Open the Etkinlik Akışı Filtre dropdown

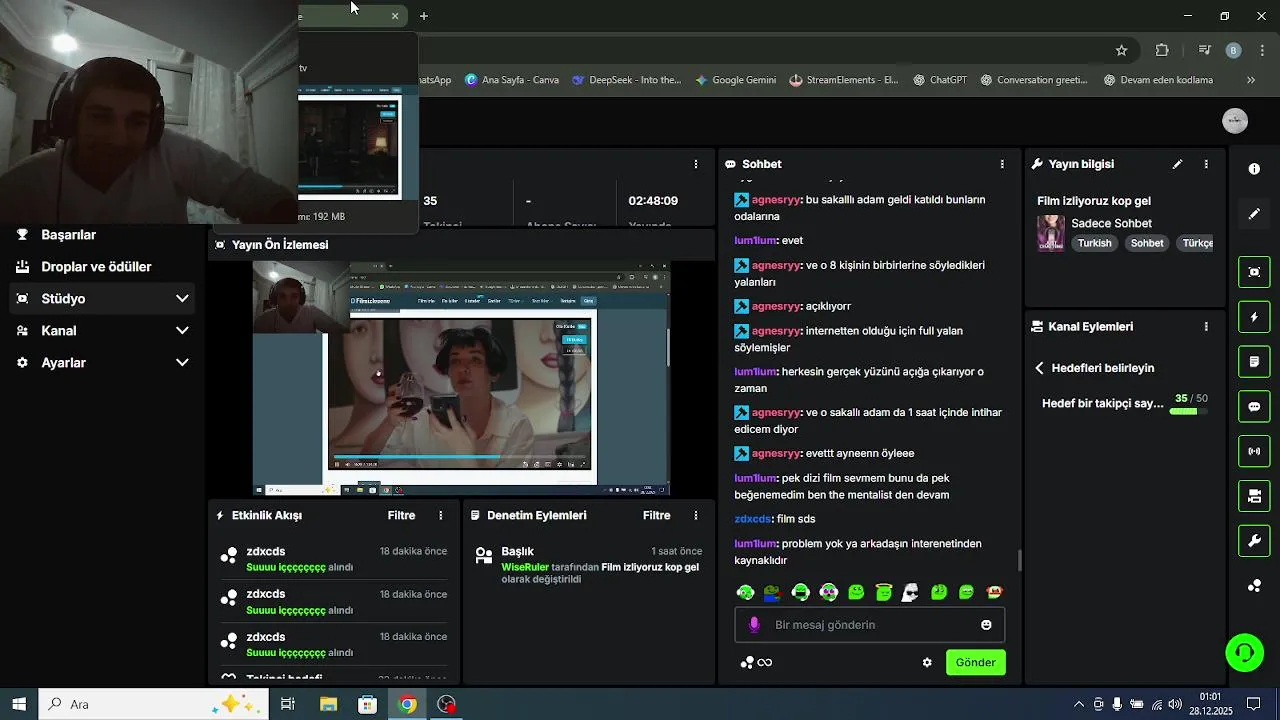401,516
